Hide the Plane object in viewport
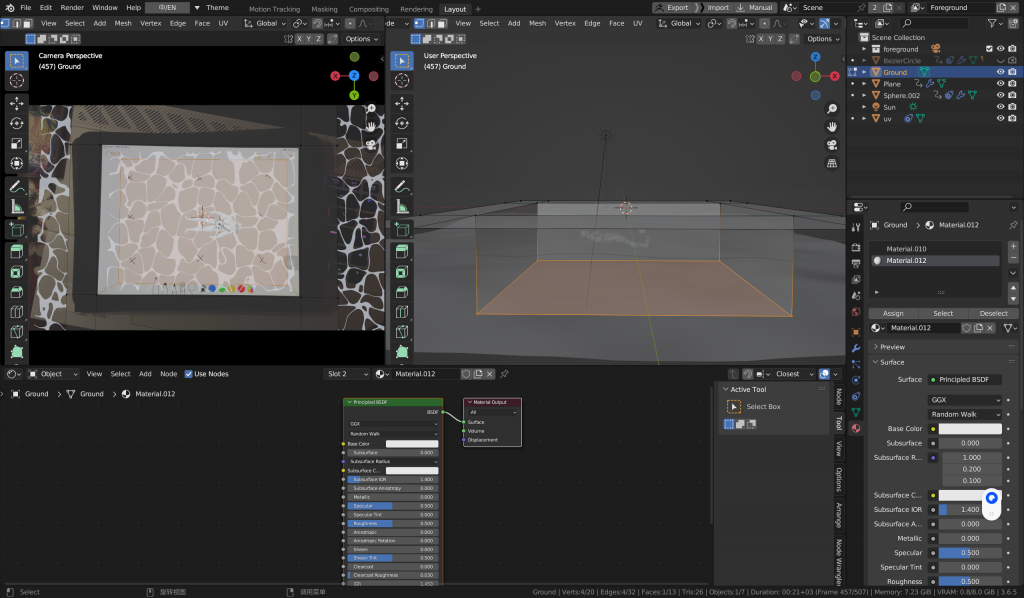This screenshot has width=1024, height=598. [x=999, y=84]
